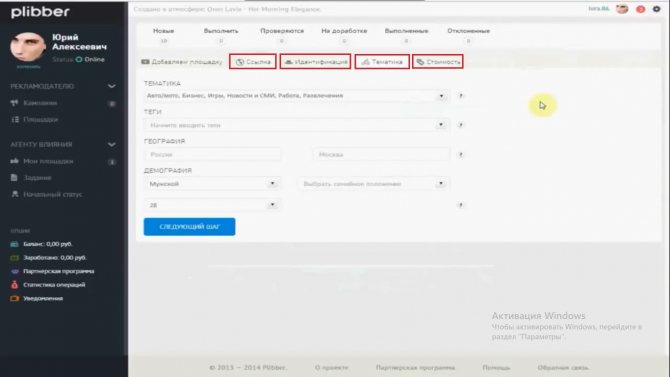Click the settings gear icon in top bar

(x=656, y=9)
